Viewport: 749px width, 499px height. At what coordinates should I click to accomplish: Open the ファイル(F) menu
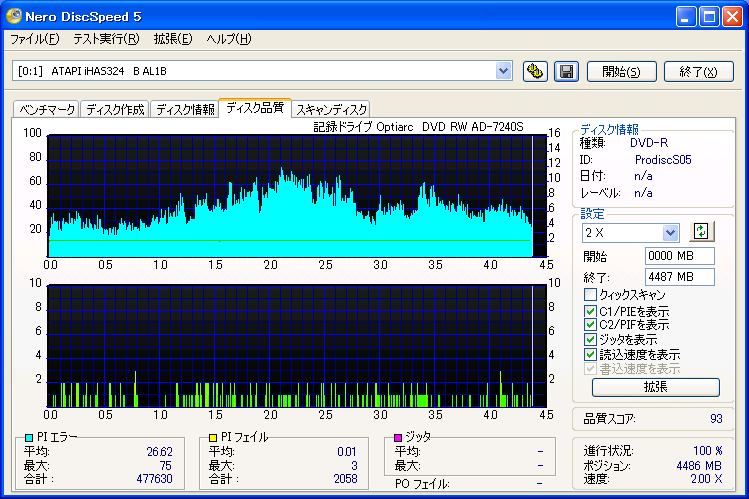tap(34, 39)
